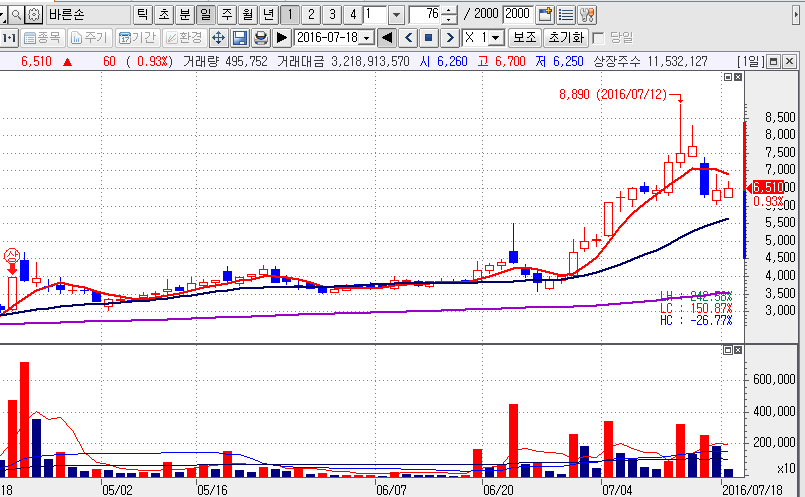Maximize the chart pane next to [1일]
The image size is (805, 497).
click(773, 62)
